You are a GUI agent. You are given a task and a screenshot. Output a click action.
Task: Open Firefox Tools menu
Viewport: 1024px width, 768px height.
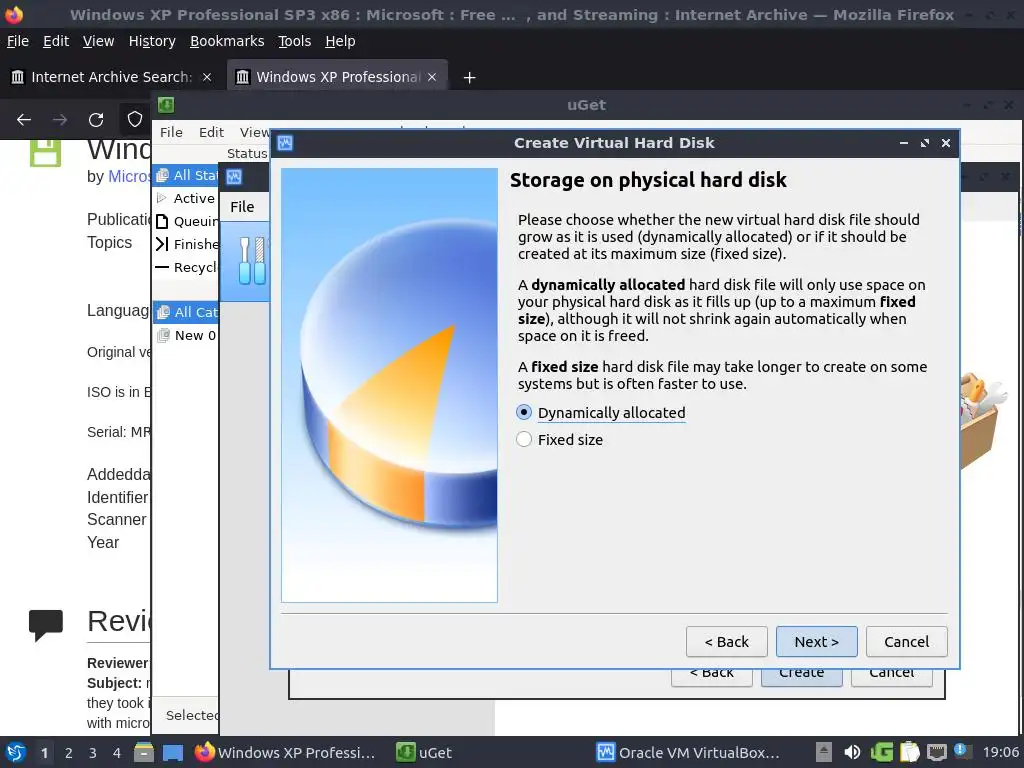tap(295, 41)
